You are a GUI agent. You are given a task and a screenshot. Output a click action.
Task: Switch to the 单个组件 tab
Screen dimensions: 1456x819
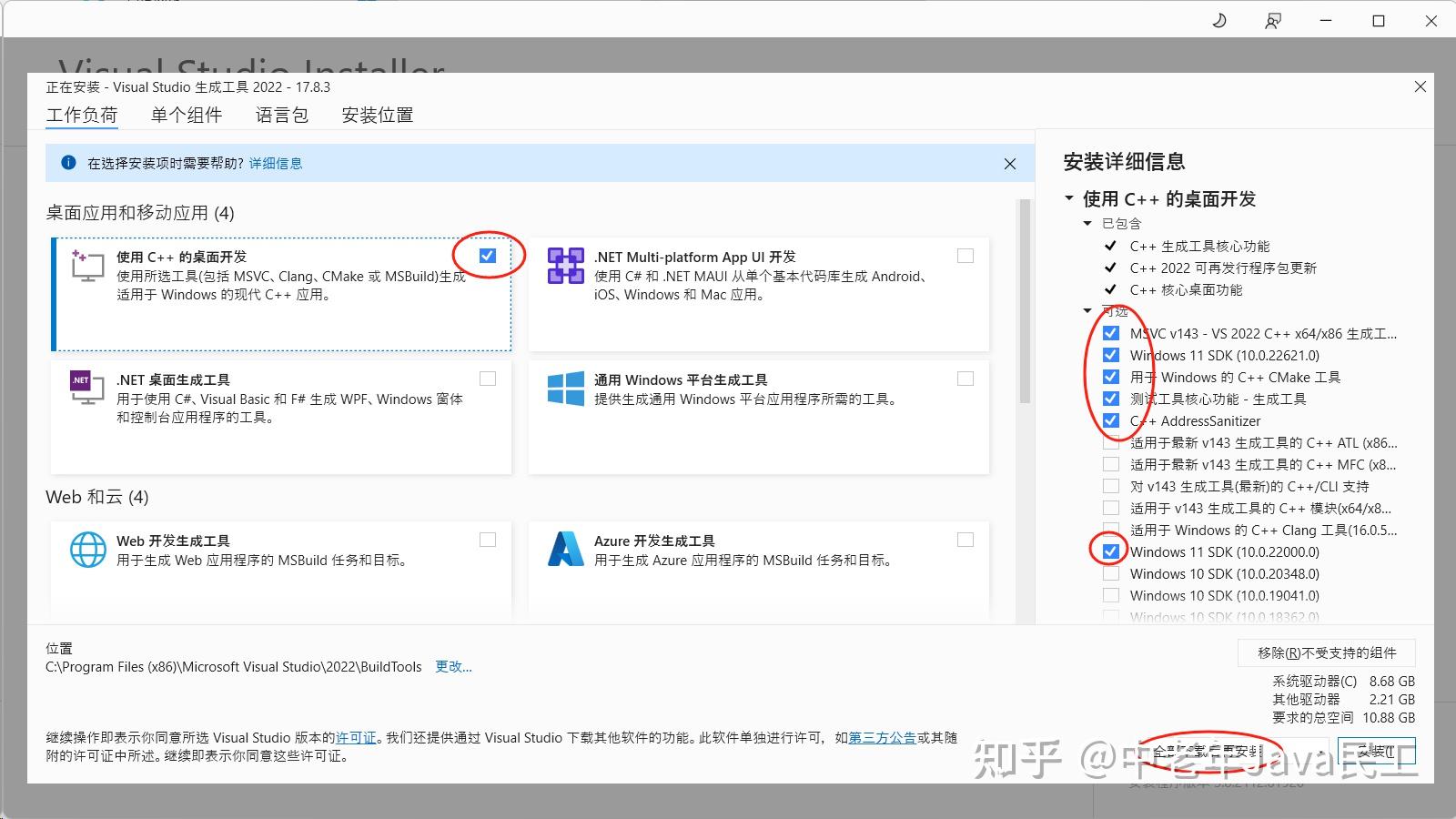(187, 115)
